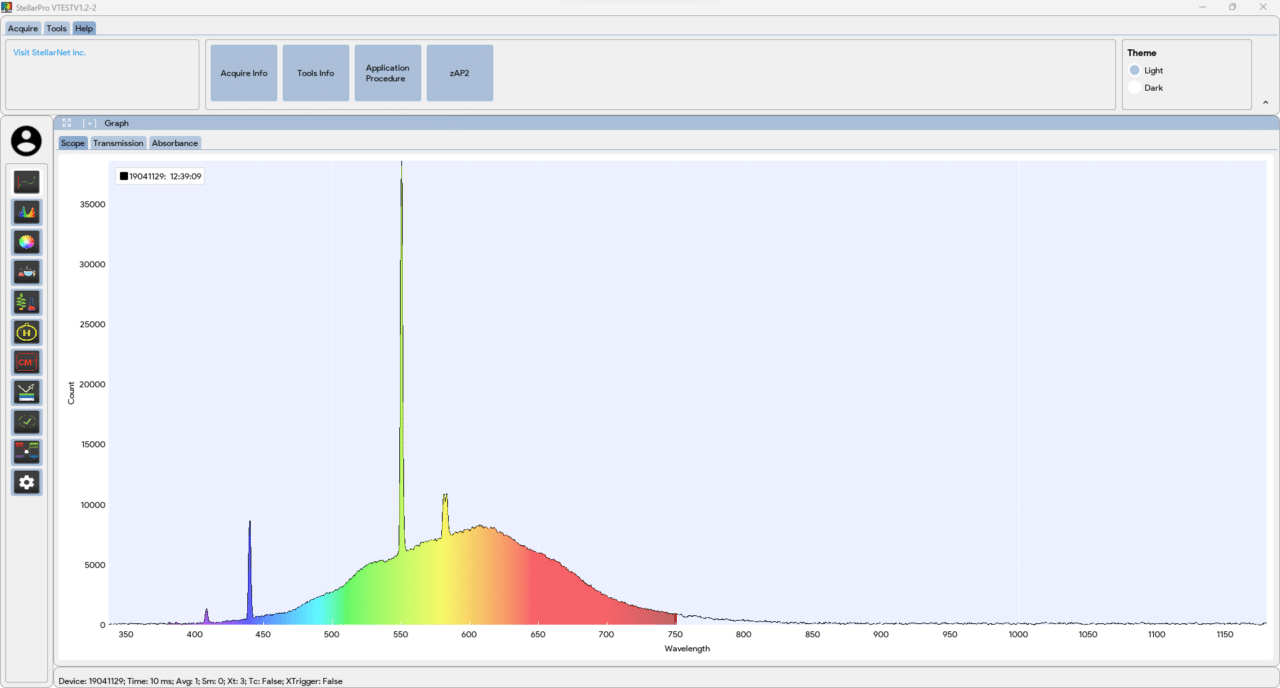Screen dimensions: 1280x688
Task: Switch to the Tools ribbon tab
Action: tap(56, 28)
